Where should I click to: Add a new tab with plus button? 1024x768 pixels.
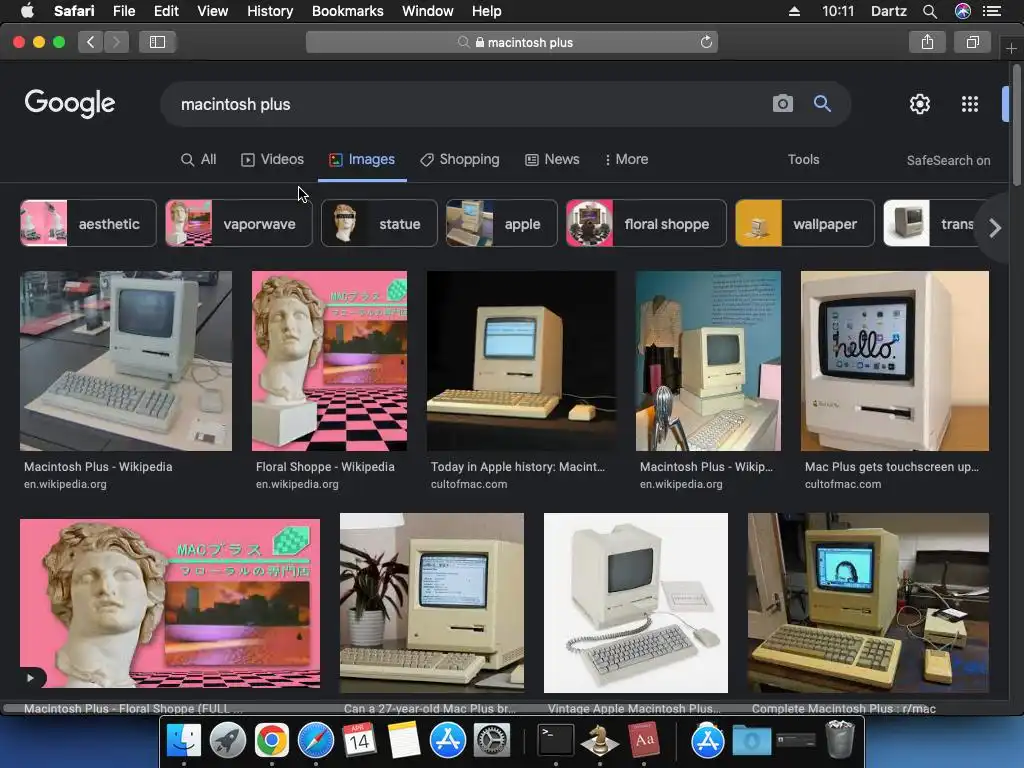1011,49
